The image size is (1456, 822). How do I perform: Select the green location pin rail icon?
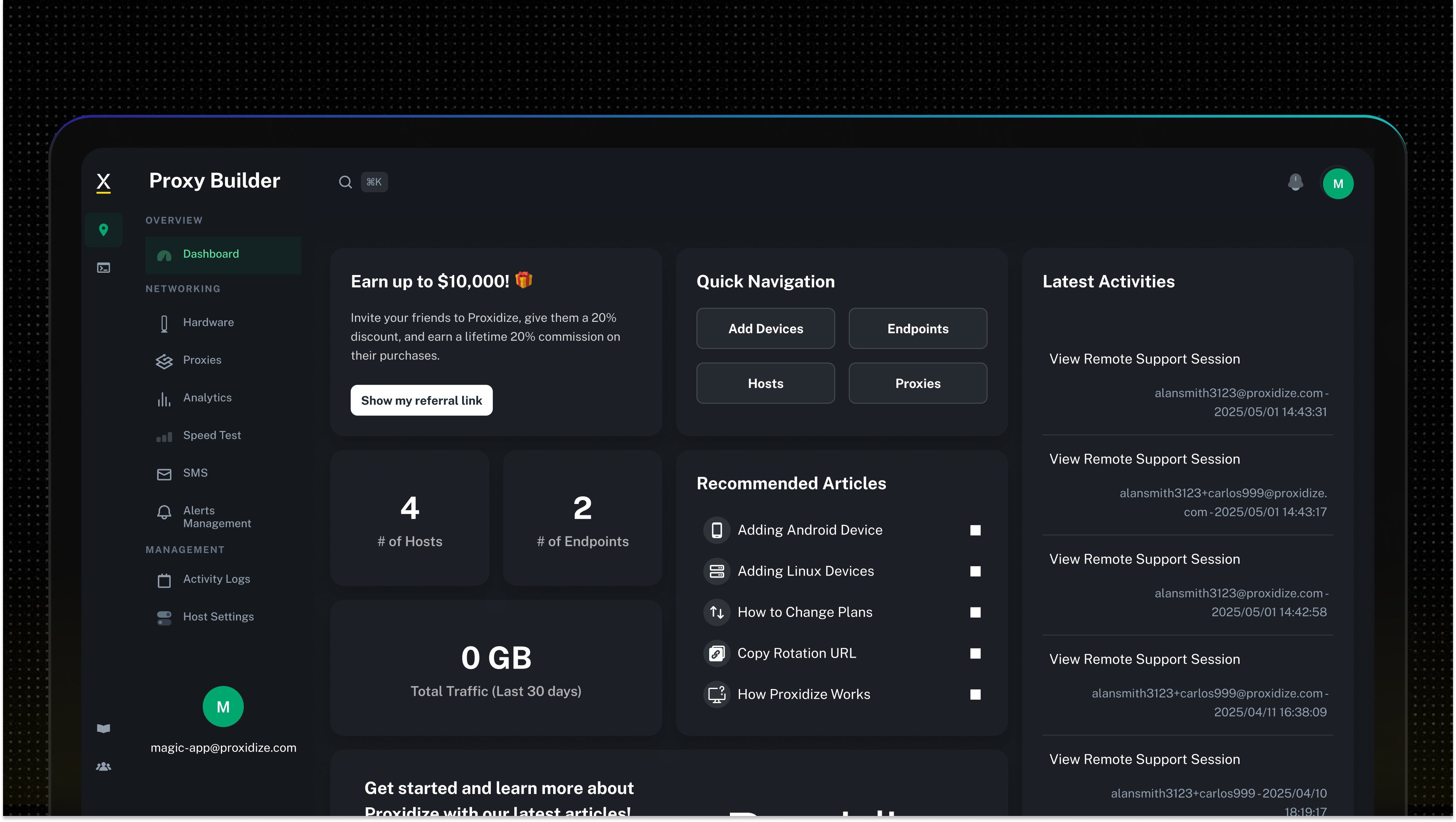103,230
